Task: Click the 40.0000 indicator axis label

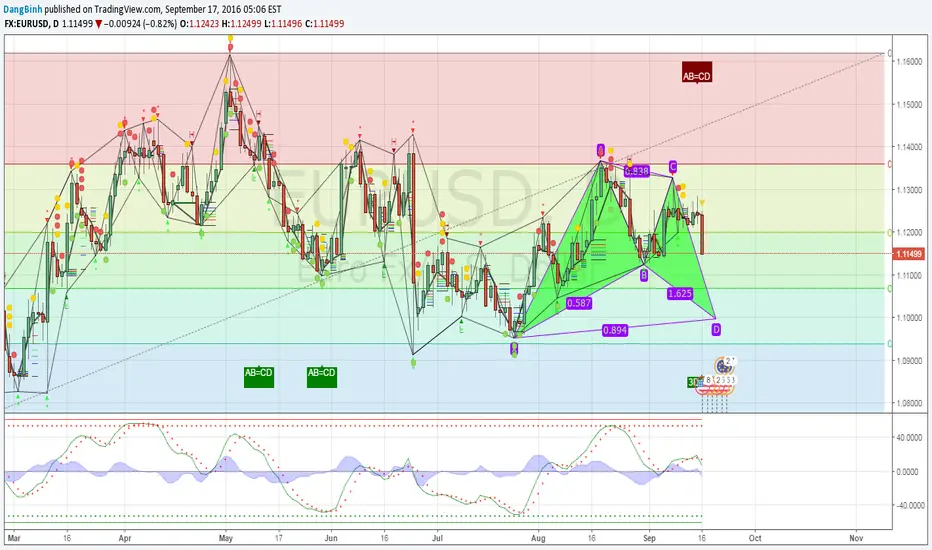Action: (x=911, y=438)
